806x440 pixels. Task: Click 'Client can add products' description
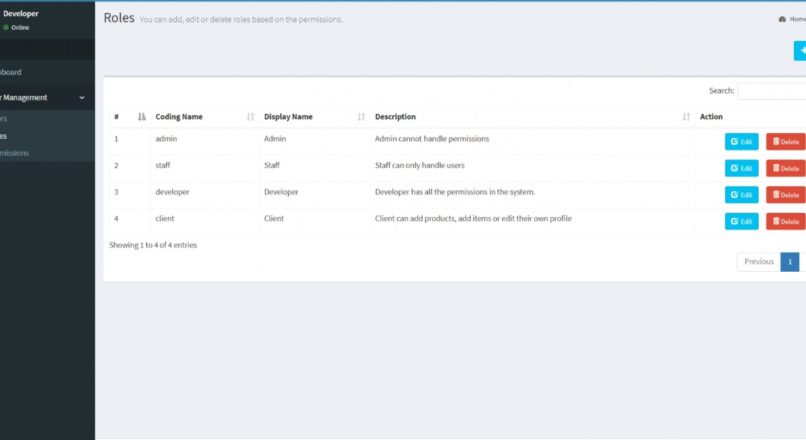473,218
